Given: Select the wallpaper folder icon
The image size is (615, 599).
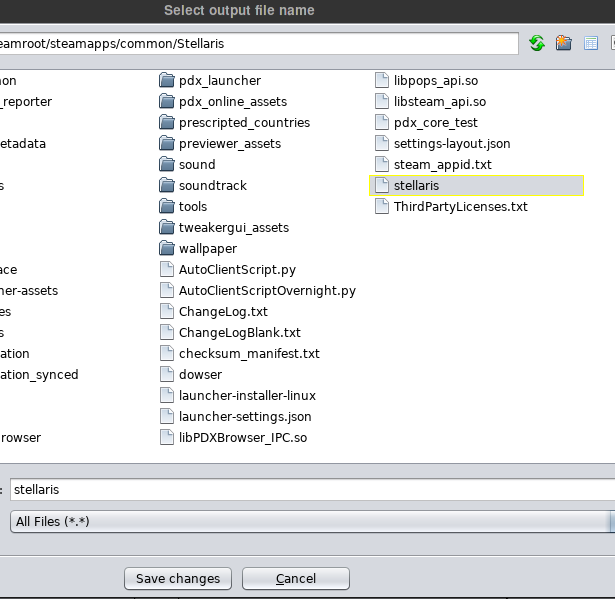Looking at the screenshot, I should coord(167,248).
